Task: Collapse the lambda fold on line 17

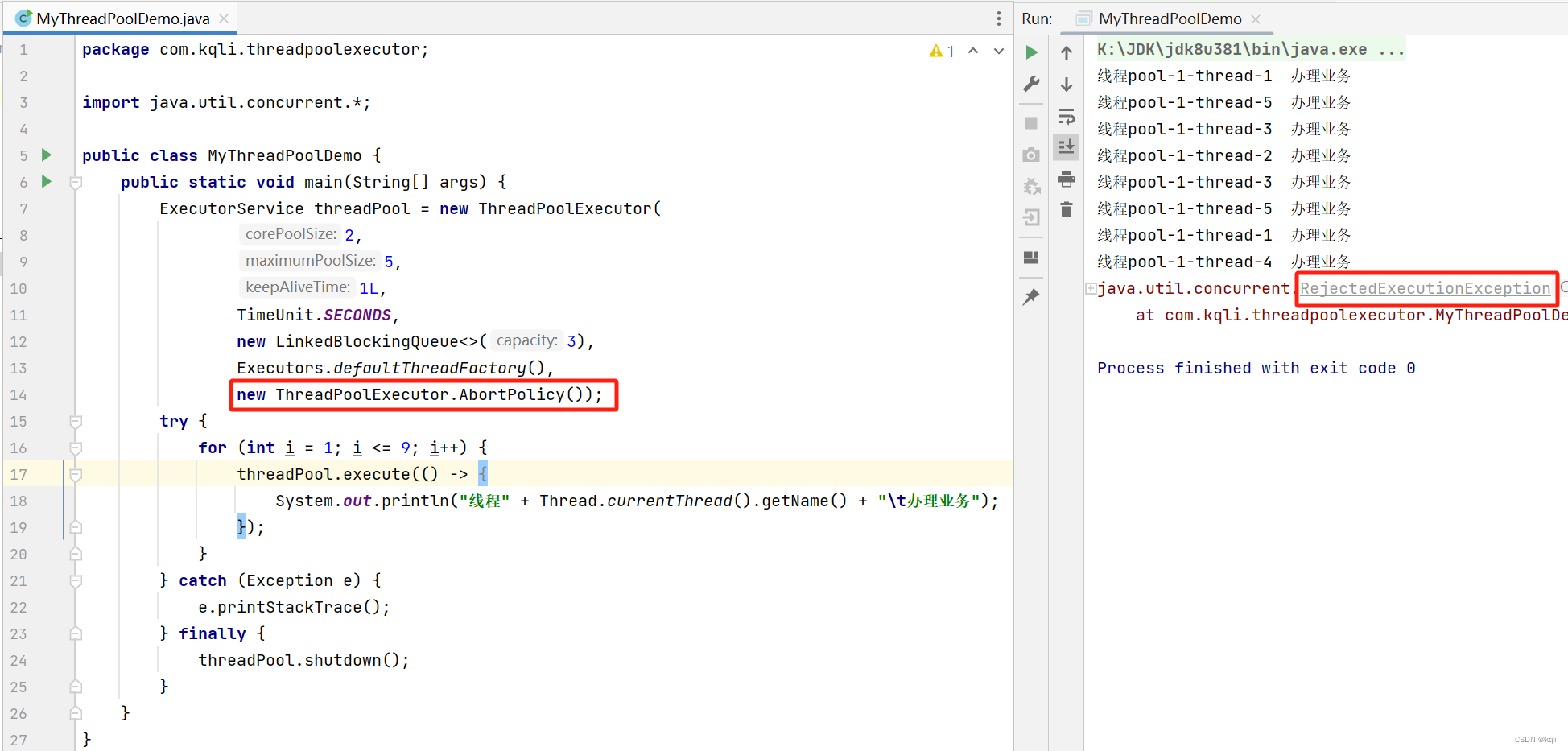Action: pos(76,475)
